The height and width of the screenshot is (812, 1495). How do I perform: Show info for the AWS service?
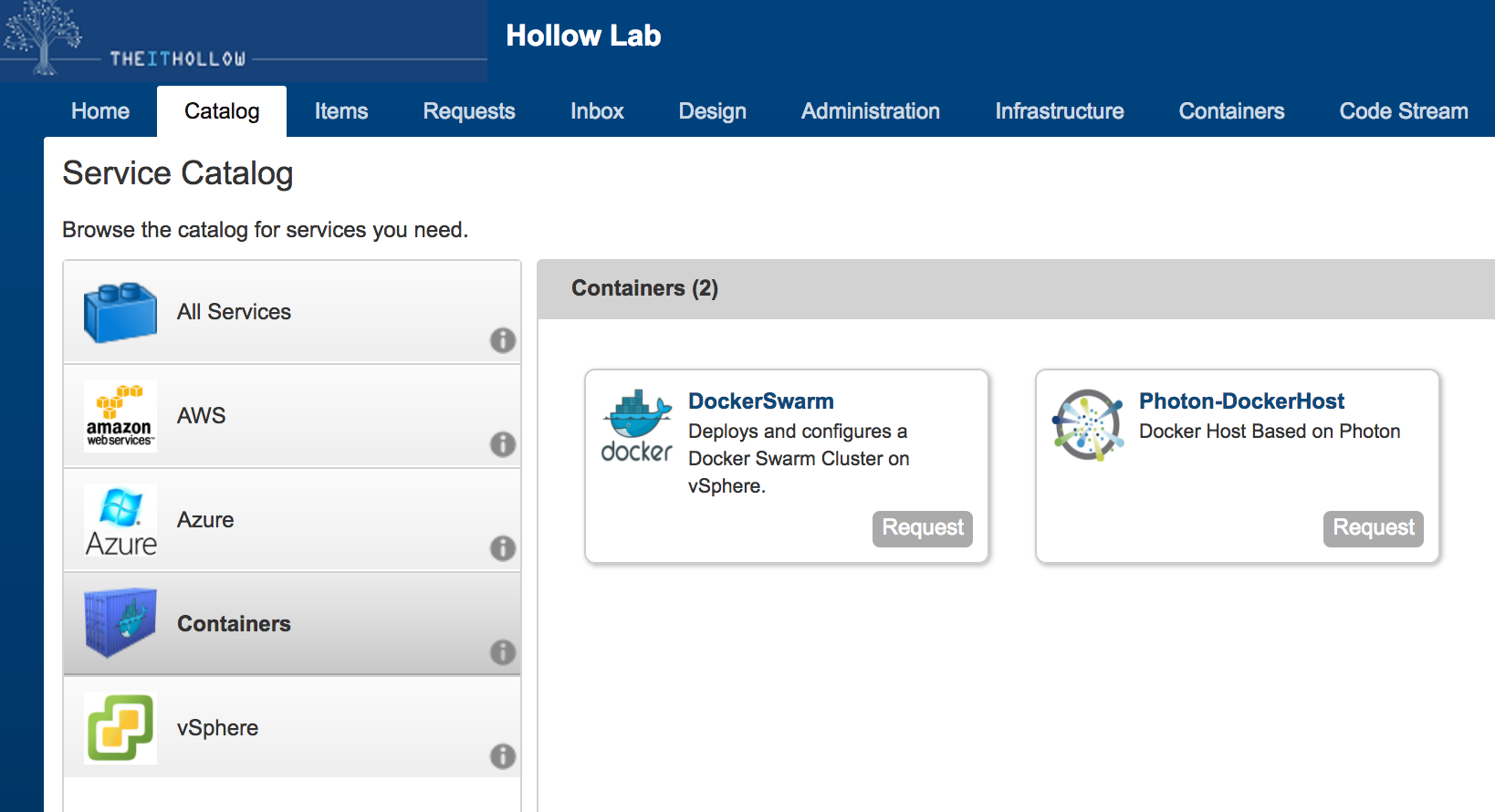tap(503, 444)
